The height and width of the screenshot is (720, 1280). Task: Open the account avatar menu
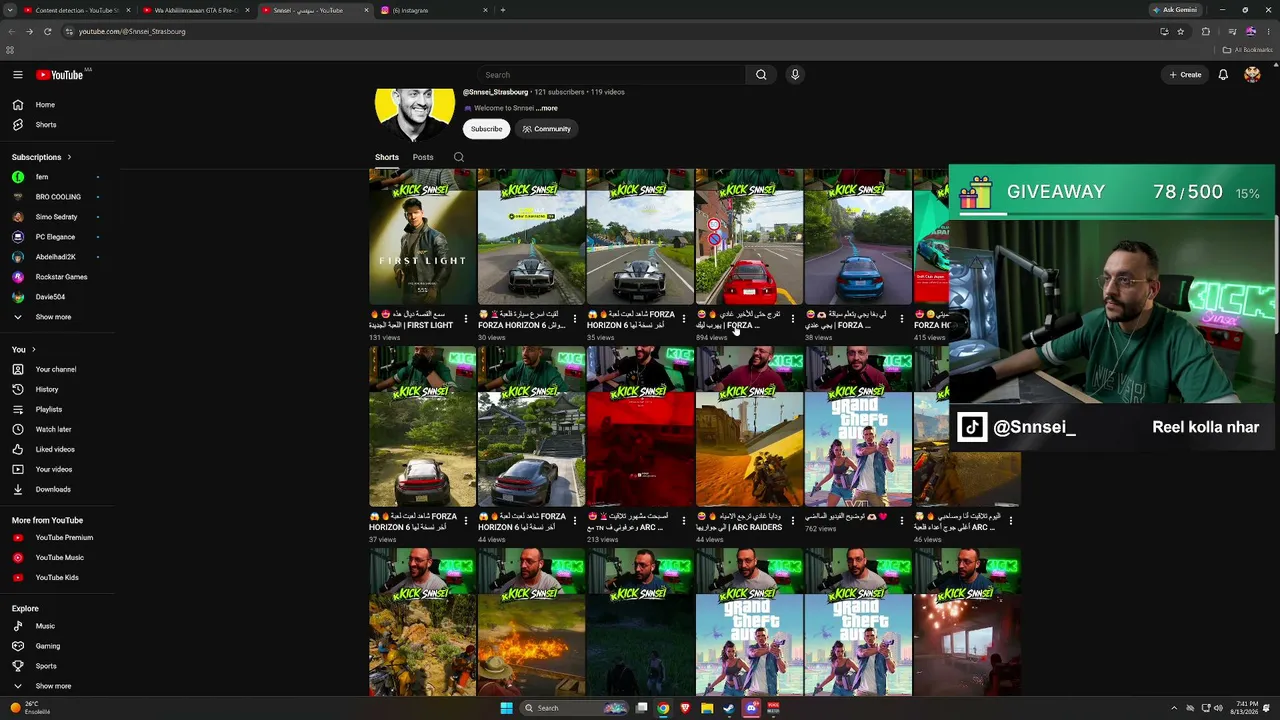tap(1252, 75)
